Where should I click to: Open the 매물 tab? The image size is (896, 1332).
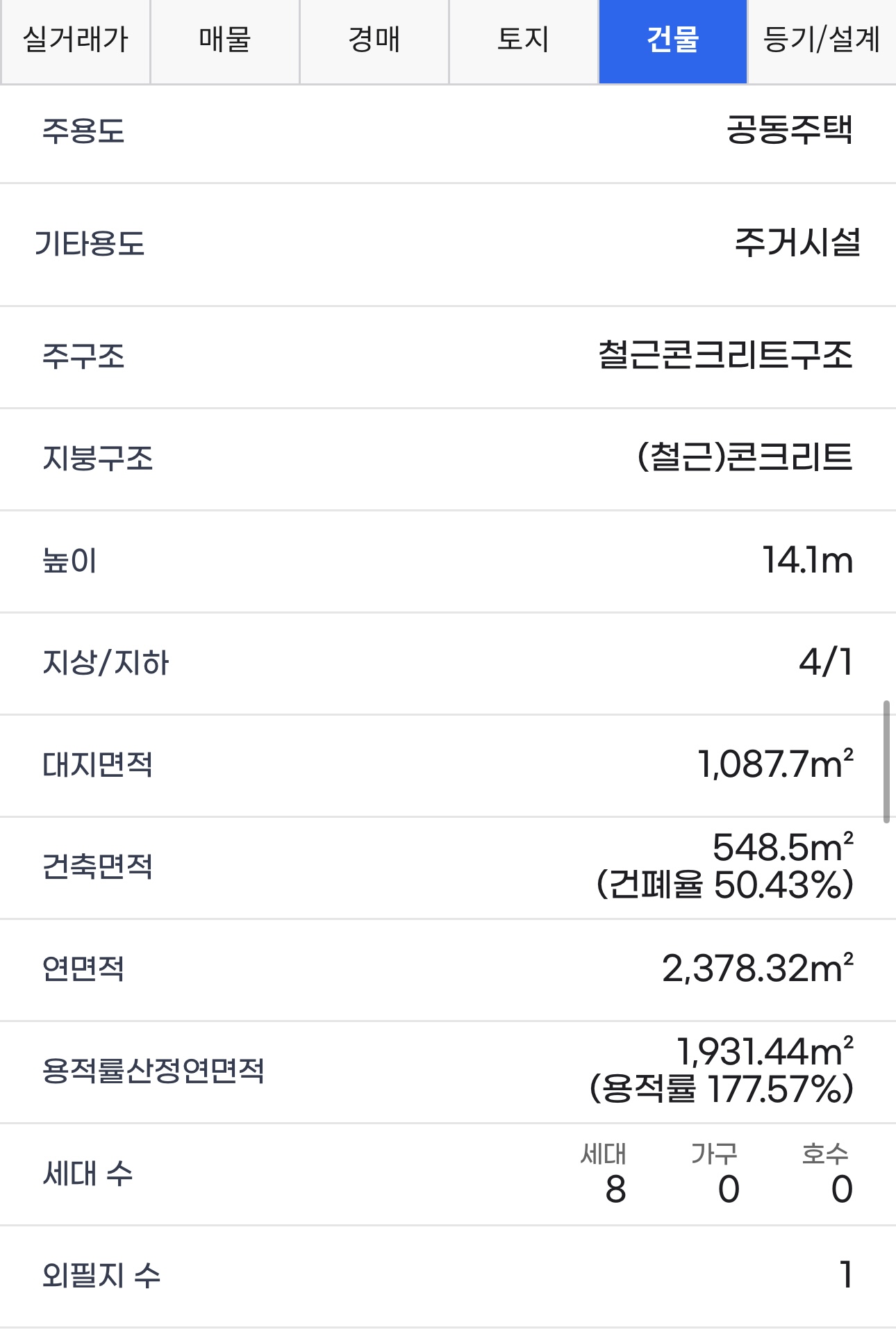click(x=224, y=40)
